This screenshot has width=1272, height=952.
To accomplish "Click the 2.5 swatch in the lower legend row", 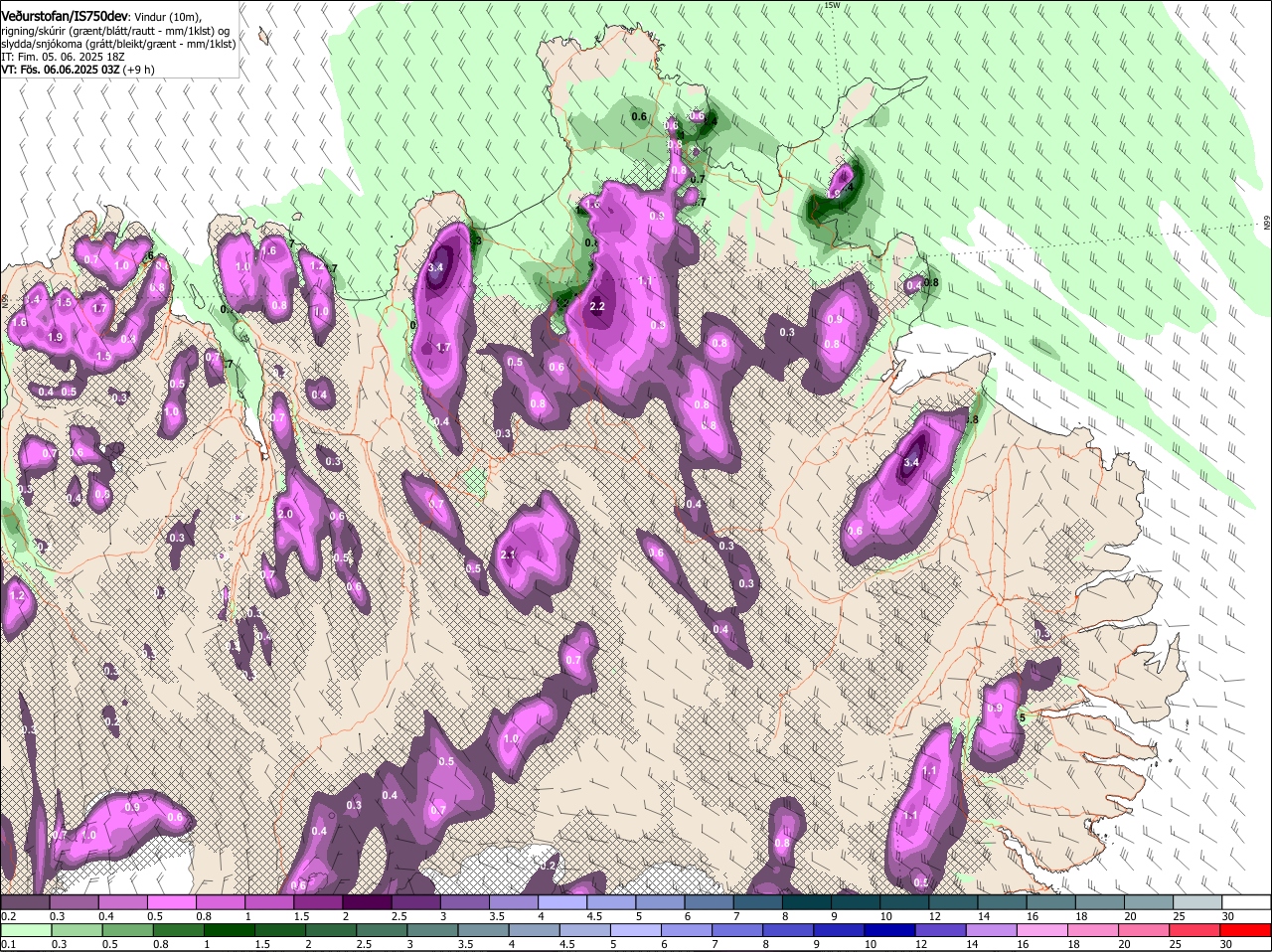I will [383, 931].
